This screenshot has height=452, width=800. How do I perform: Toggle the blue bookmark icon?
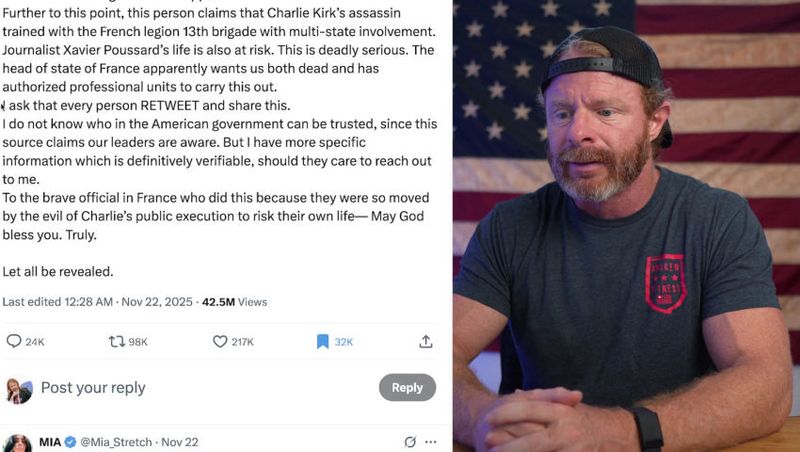pyautogui.click(x=322, y=342)
